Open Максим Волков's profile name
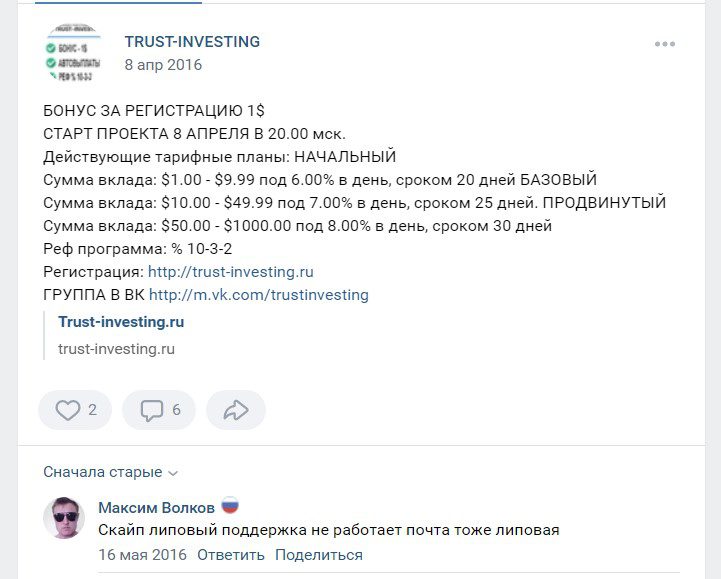This screenshot has width=721, height=579. click(x=156, y=507)
